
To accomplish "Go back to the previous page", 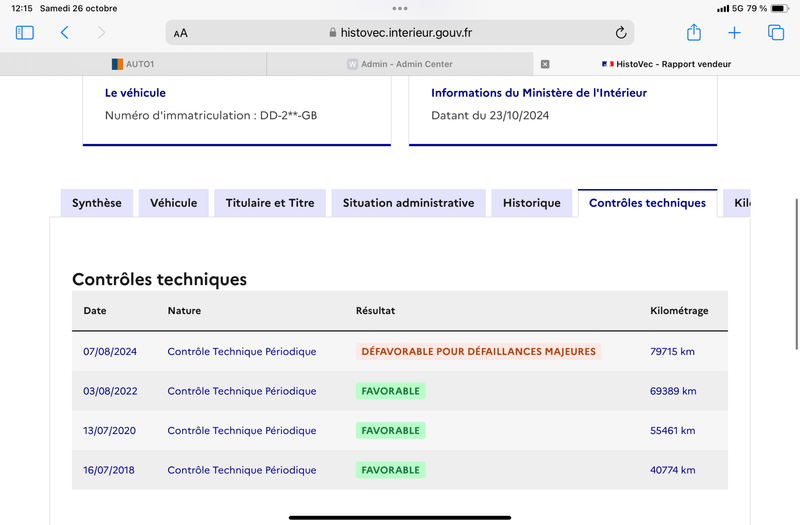I will click(x=64, y=33).
